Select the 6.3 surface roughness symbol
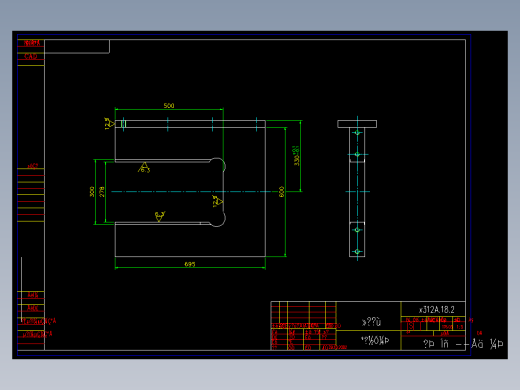The height and width of the screenshot is (390, 520). [x=144, y=167]
